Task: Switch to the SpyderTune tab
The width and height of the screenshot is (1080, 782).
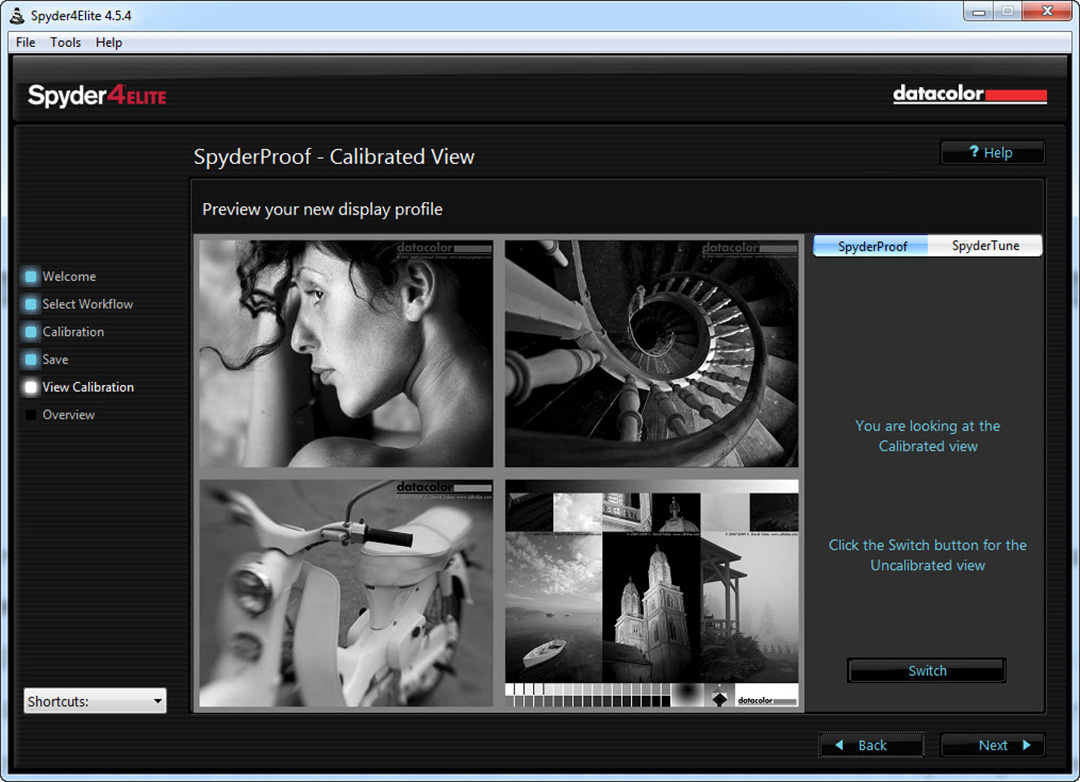Action: (x=985, y=246)
